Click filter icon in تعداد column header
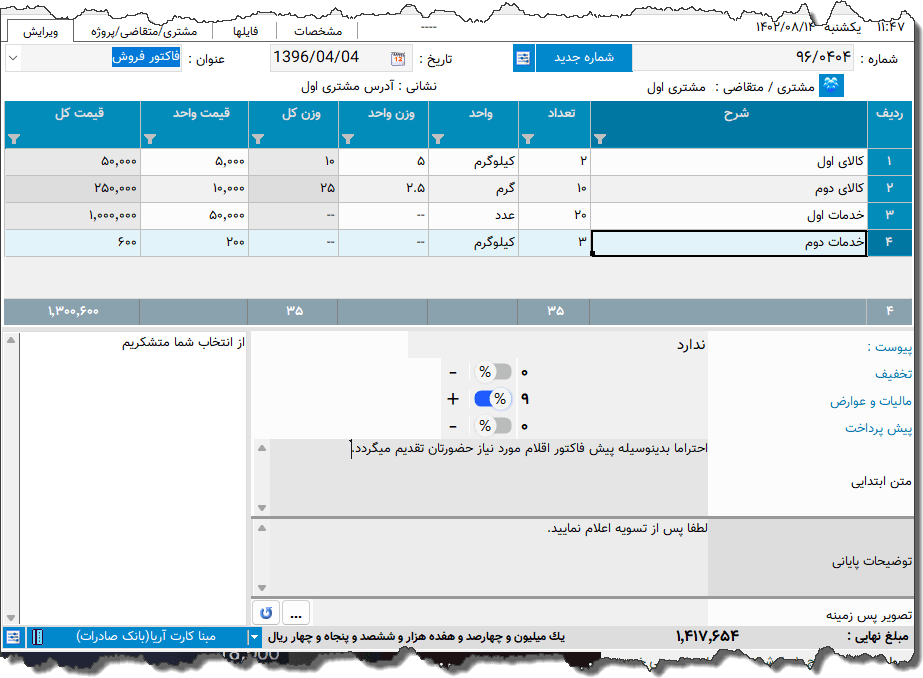The width and height of the screenshot is (923, 678). pyautogui.click(x=529, y=139)
